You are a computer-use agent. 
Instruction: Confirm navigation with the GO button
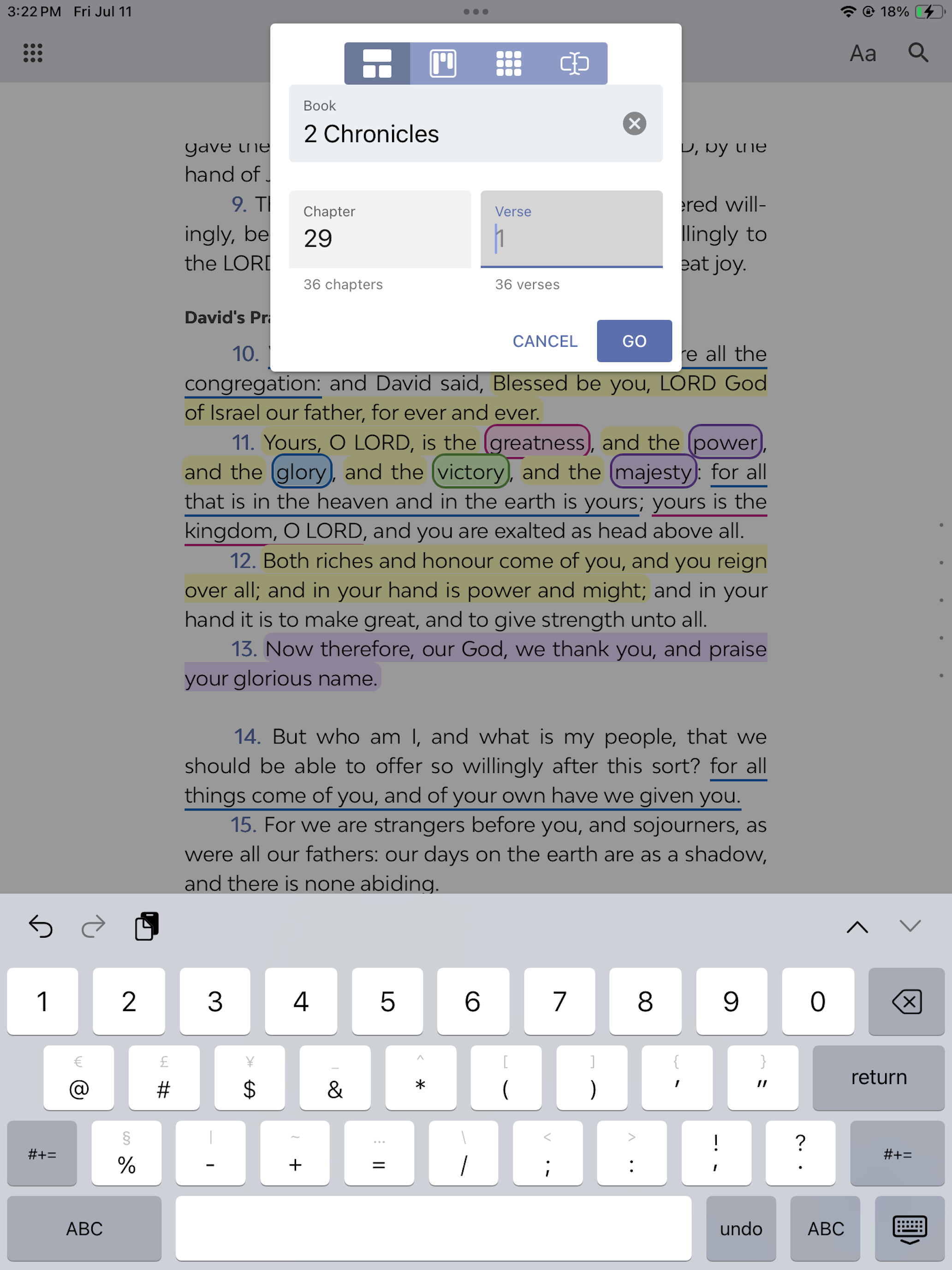pyautogui.click(x=634, y=341)
